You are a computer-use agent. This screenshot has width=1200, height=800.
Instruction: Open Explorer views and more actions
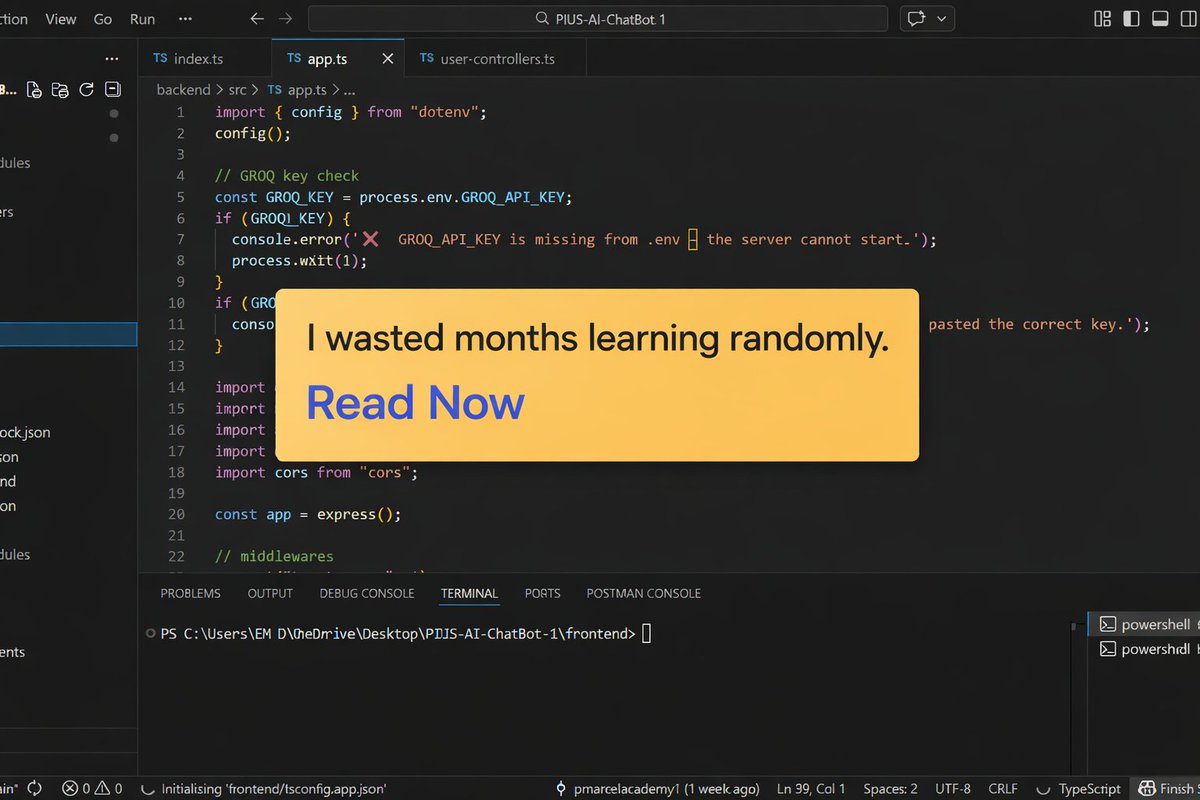[x=111, y=59]
